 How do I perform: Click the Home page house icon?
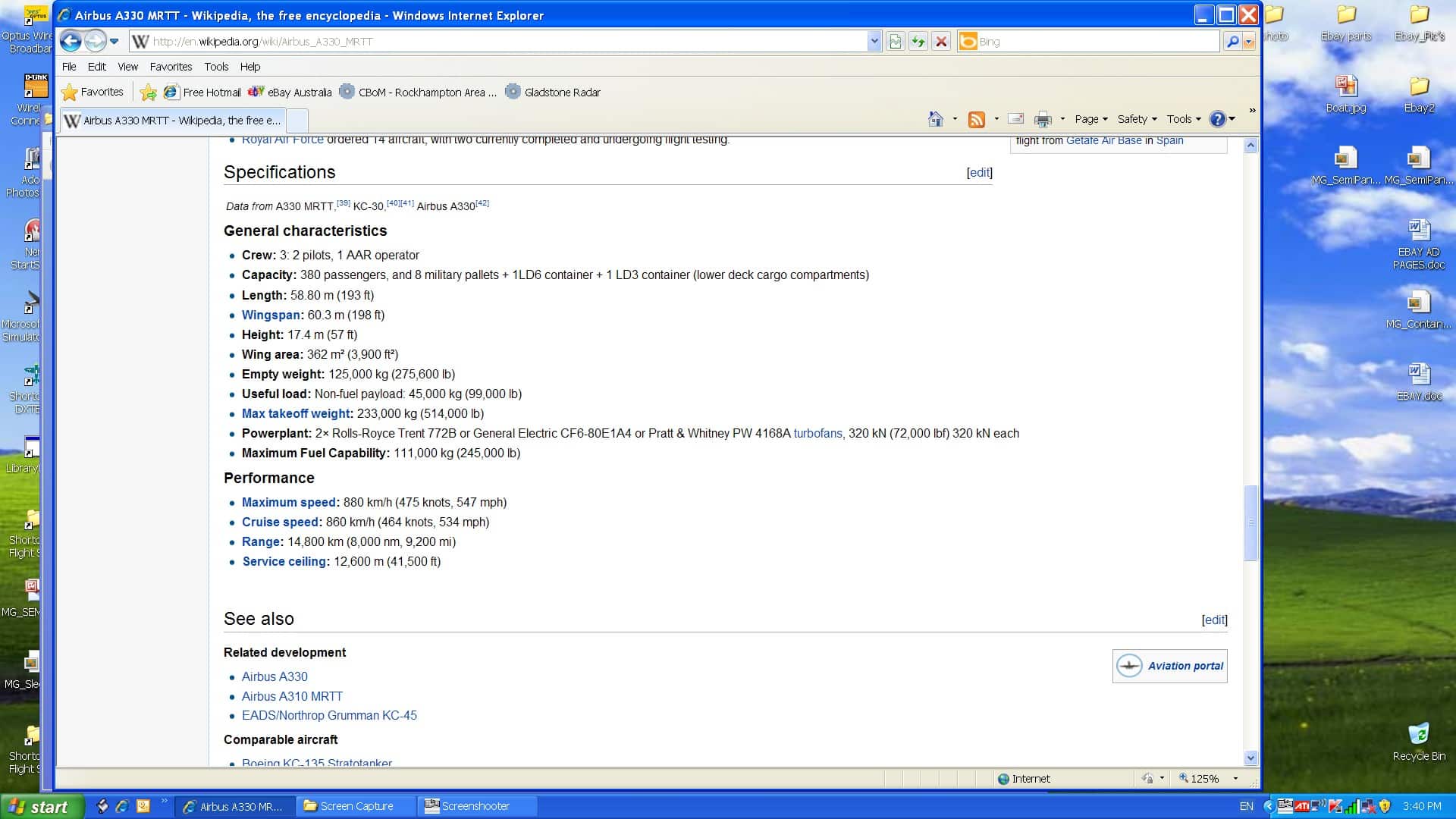coord(936,119)
